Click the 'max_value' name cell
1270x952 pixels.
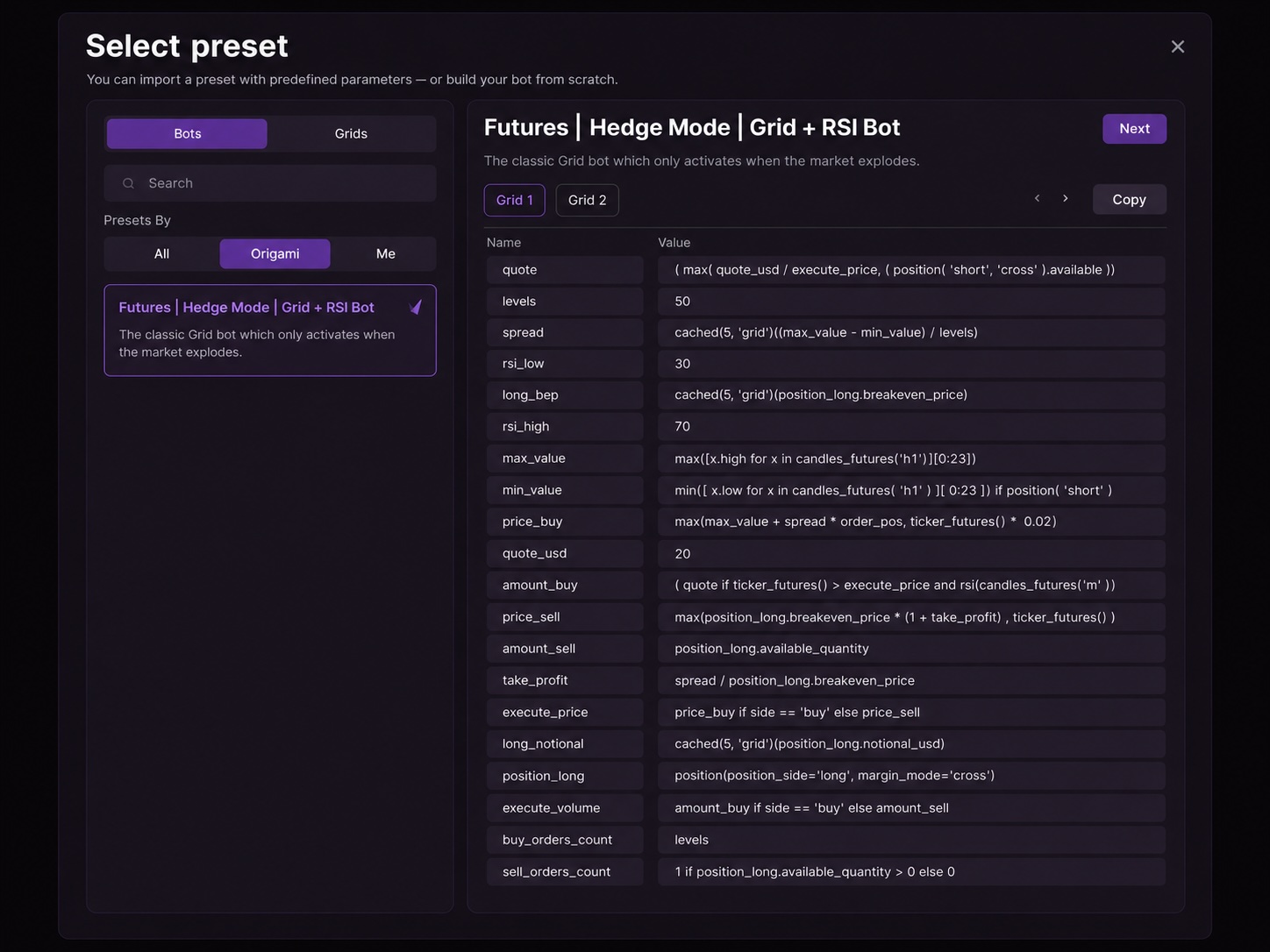[565, 458]
